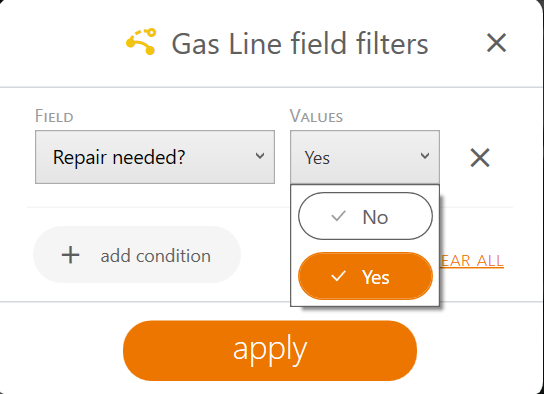Image resolution: width=544 pixels, height=394 pixels.
Task: Clear all filter conditions
Action: [472, 261]
